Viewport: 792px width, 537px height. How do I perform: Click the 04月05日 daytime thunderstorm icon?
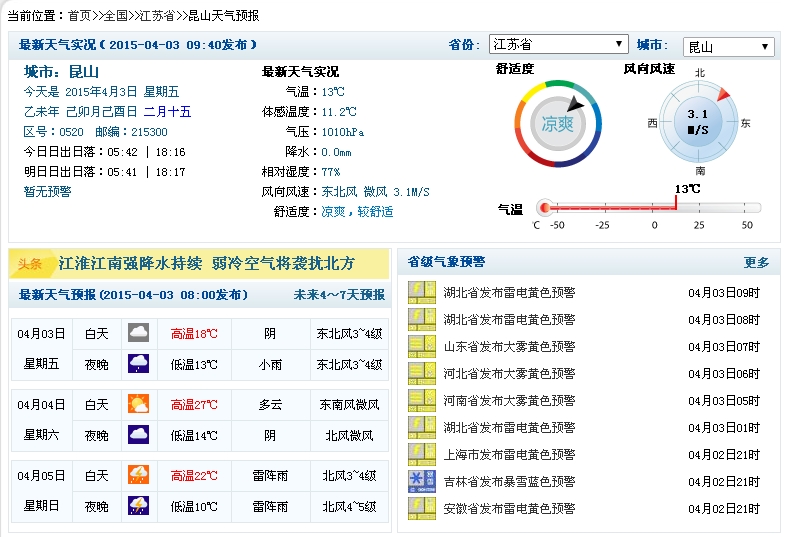click(138, 475)
